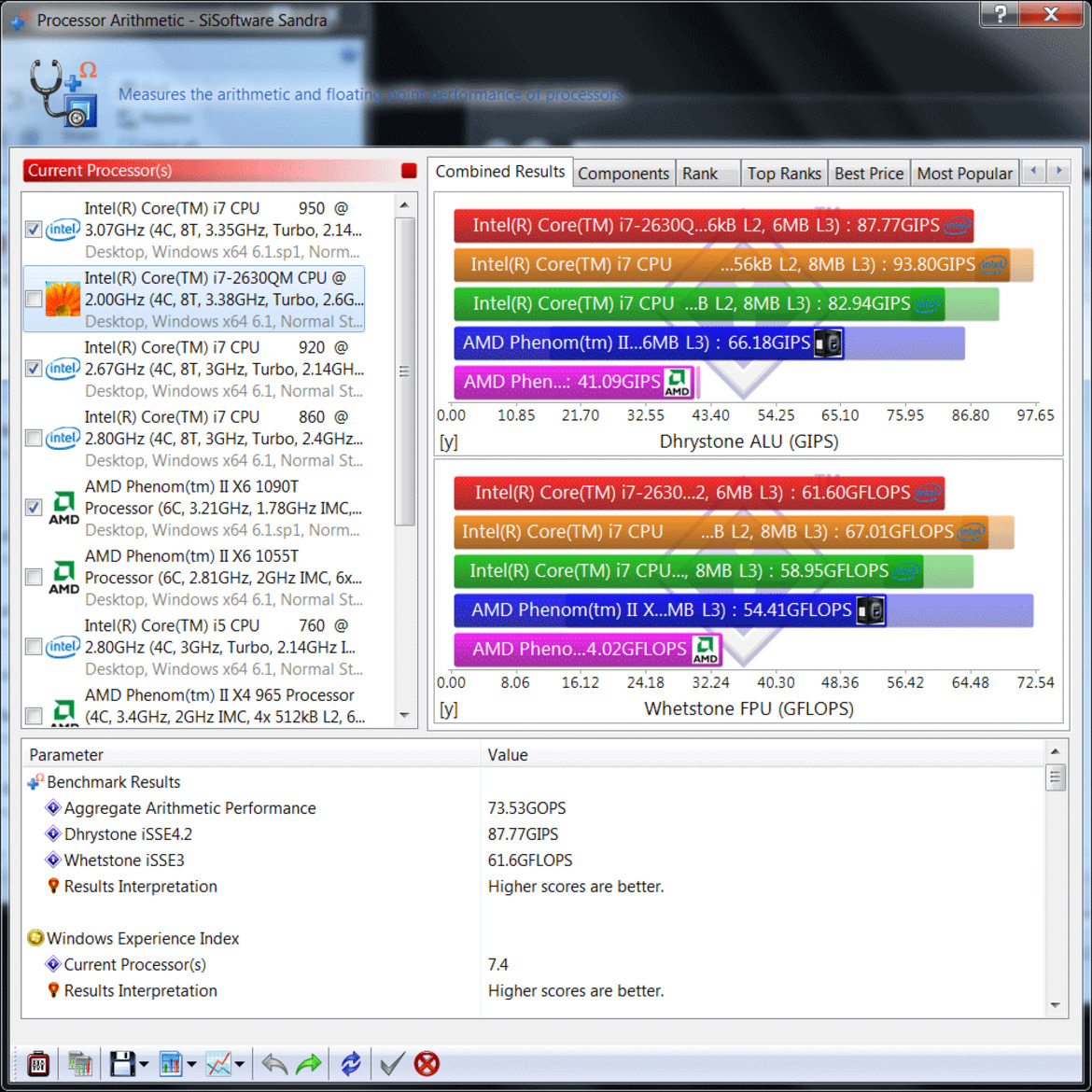Click the magenta 41.09GIPS bar in Dhrystone chart

575,382
